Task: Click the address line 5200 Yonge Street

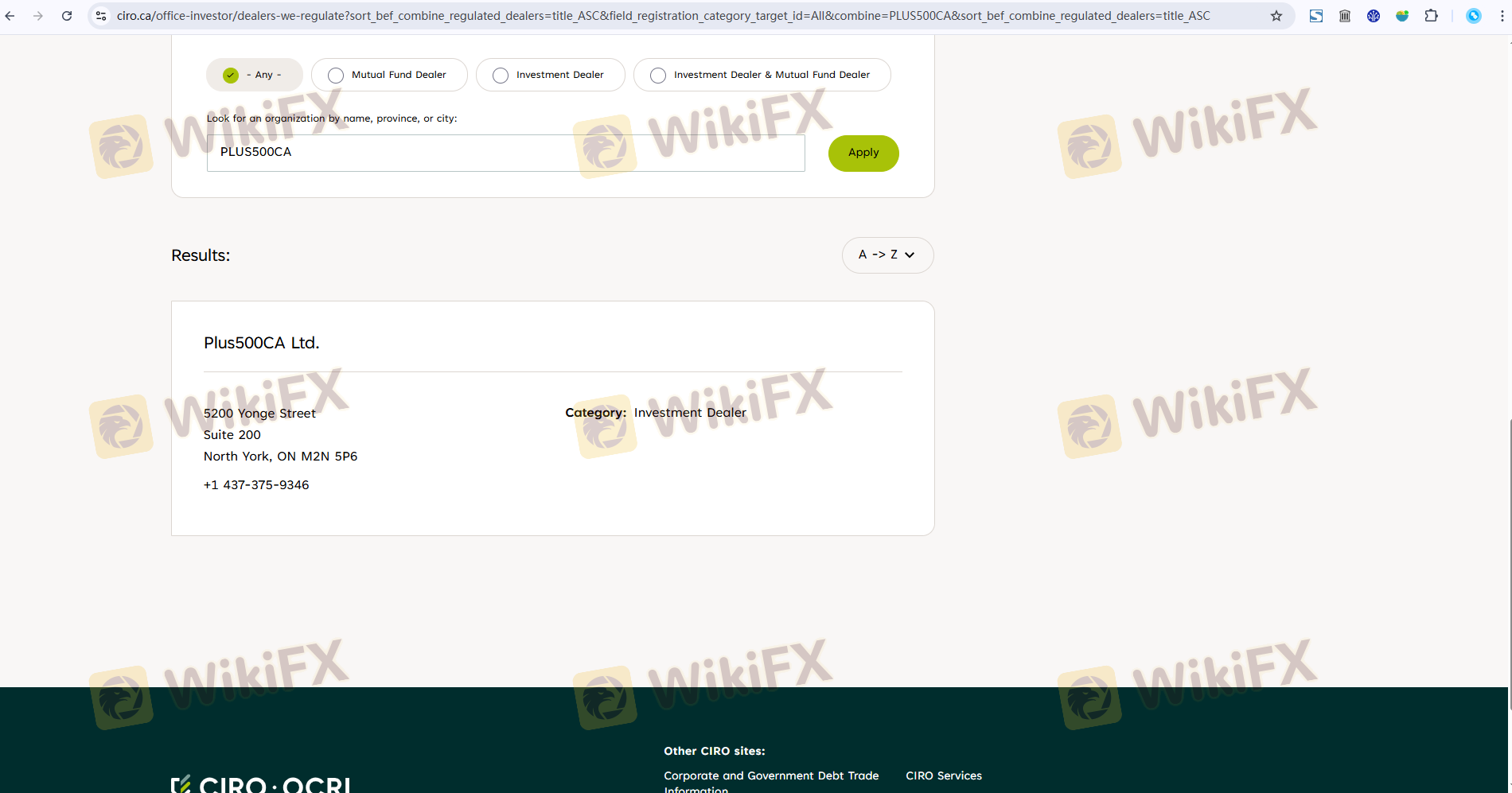Action: pyautogui.click(x=259, y=414)
